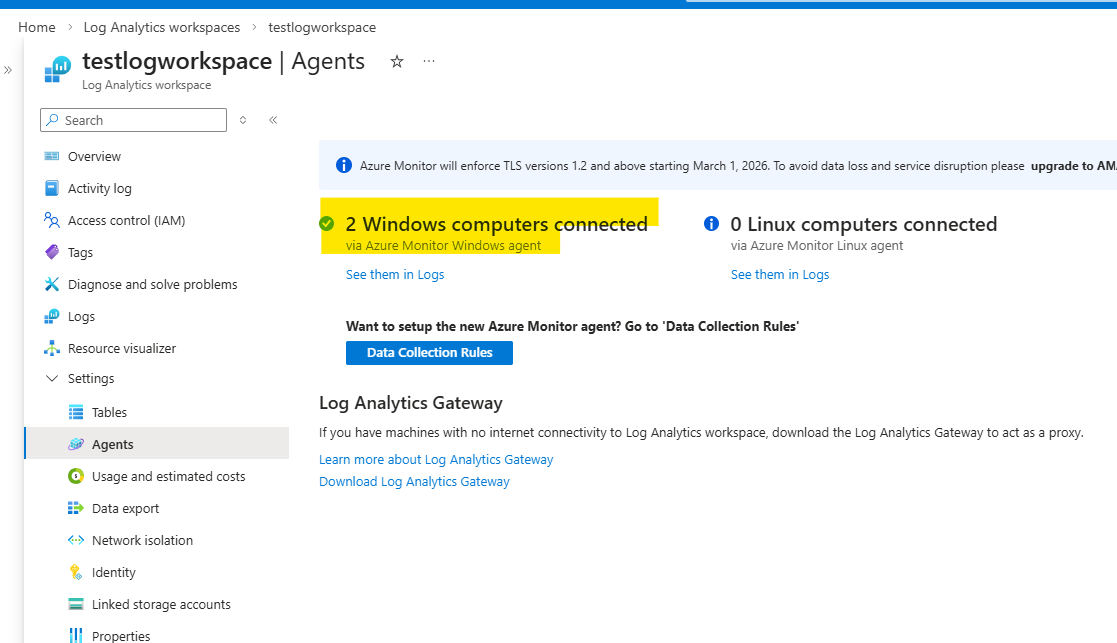Click the Data Collection Rules button
Screen dimensions: 1117x643
430,352
